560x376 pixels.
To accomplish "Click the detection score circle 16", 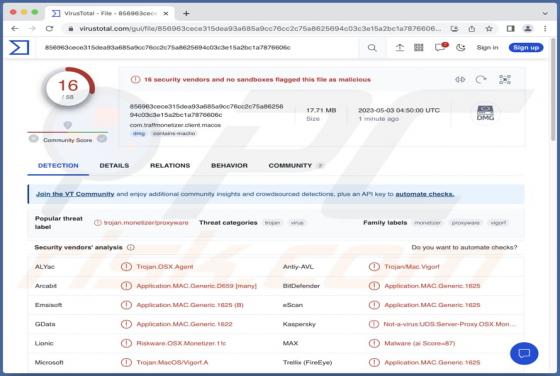I will point(68,88).
